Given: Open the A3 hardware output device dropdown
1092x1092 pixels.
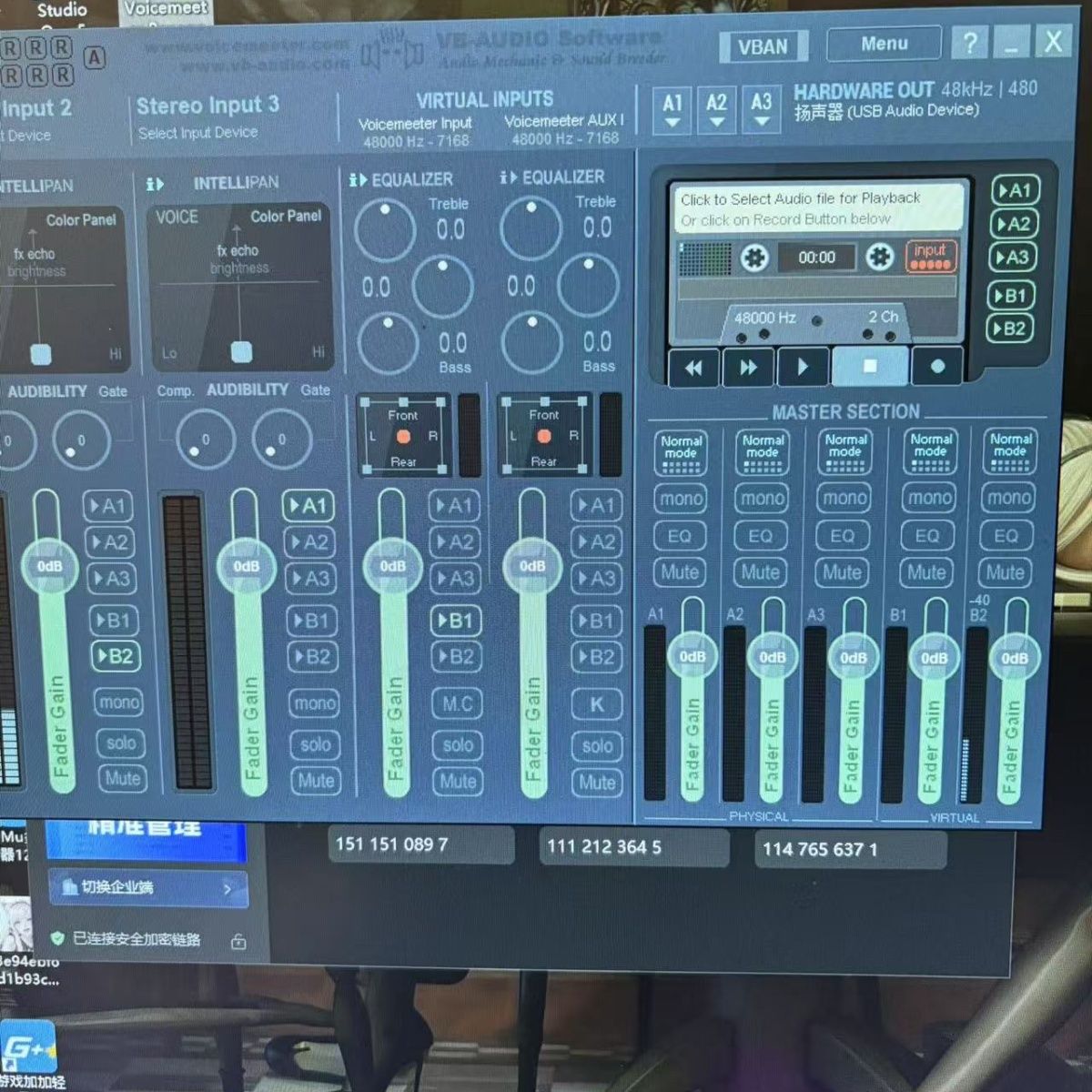Looking at the screenshot, I should click(762, 109).
